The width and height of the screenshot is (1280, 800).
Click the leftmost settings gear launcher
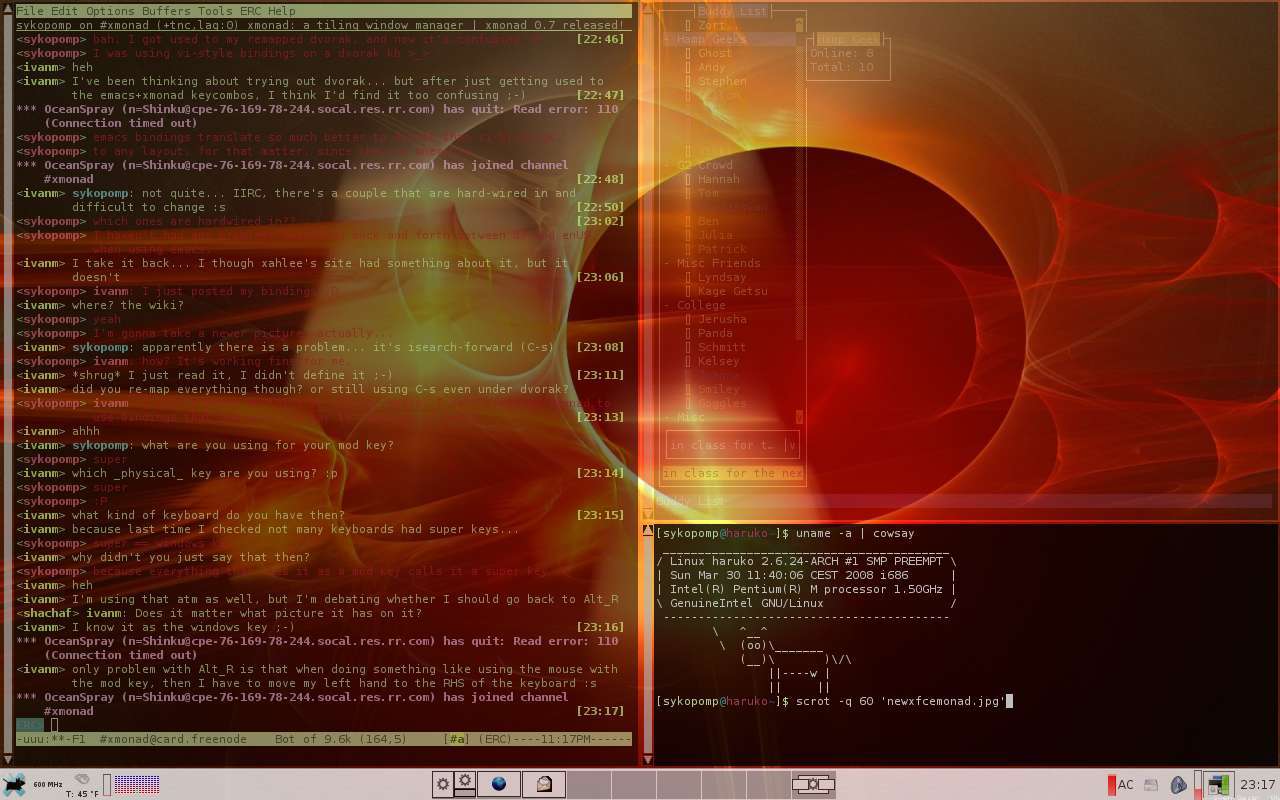click(443, 784)
